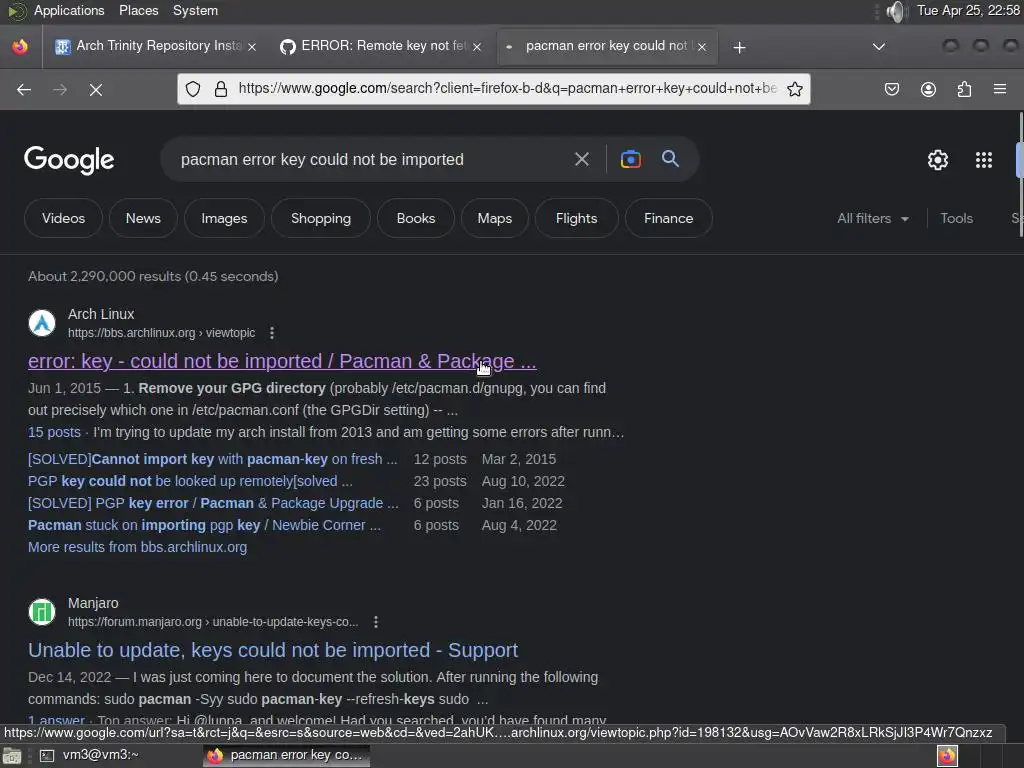Viewport: 1024px width, 768px height.
Task: Expand All filters dropdown
Action: tap(872, 218)
